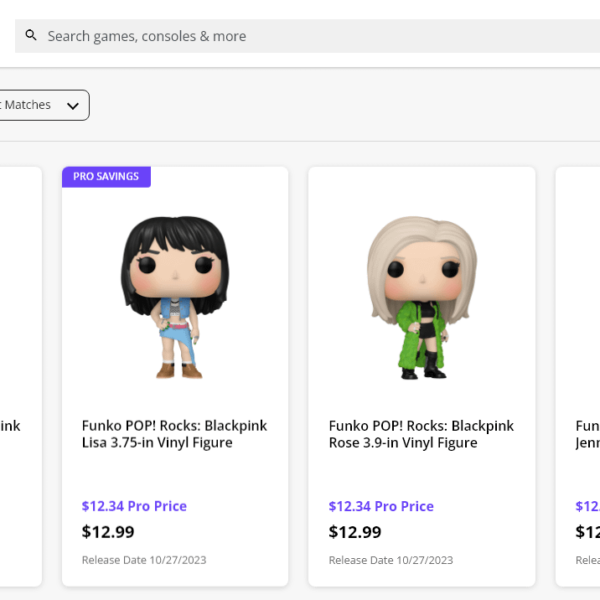The image size is (600, 600).
Task: Click the release date under Rose figure
Action: click(391, 560)
